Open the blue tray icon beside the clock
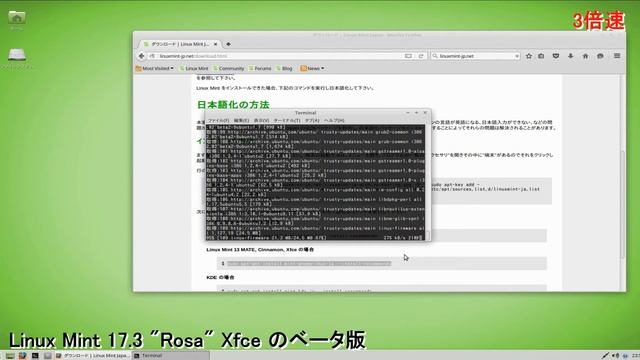640x360 pixels. pos(625,356)
